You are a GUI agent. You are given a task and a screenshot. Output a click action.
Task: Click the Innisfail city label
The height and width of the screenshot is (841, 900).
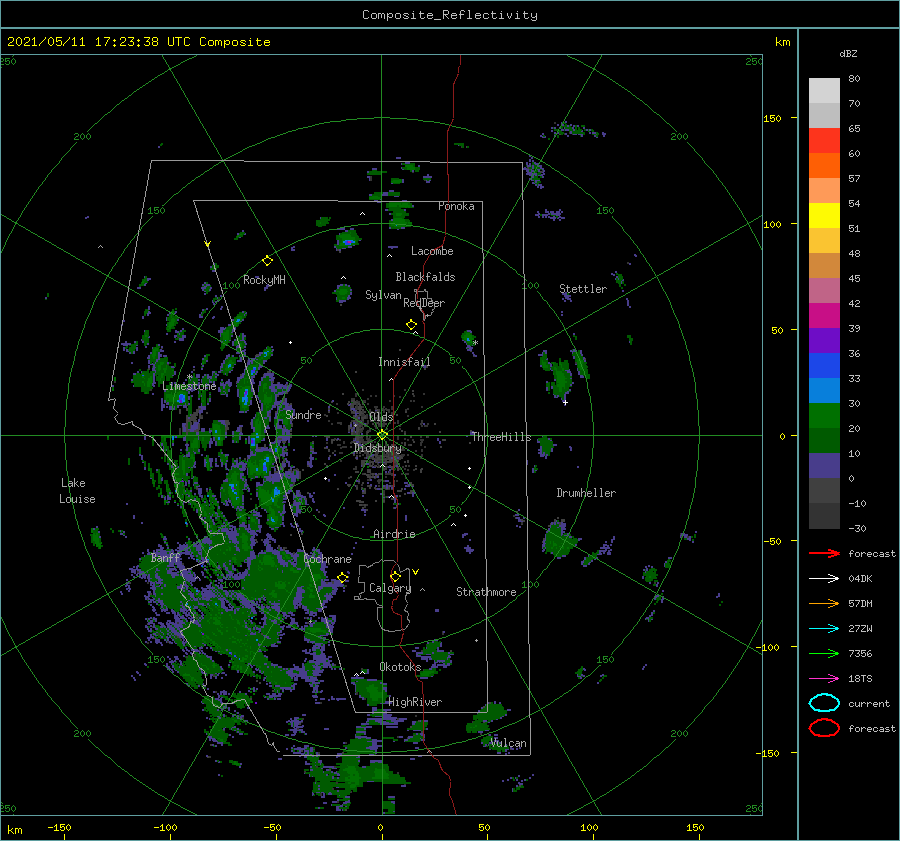coord(404,362)
